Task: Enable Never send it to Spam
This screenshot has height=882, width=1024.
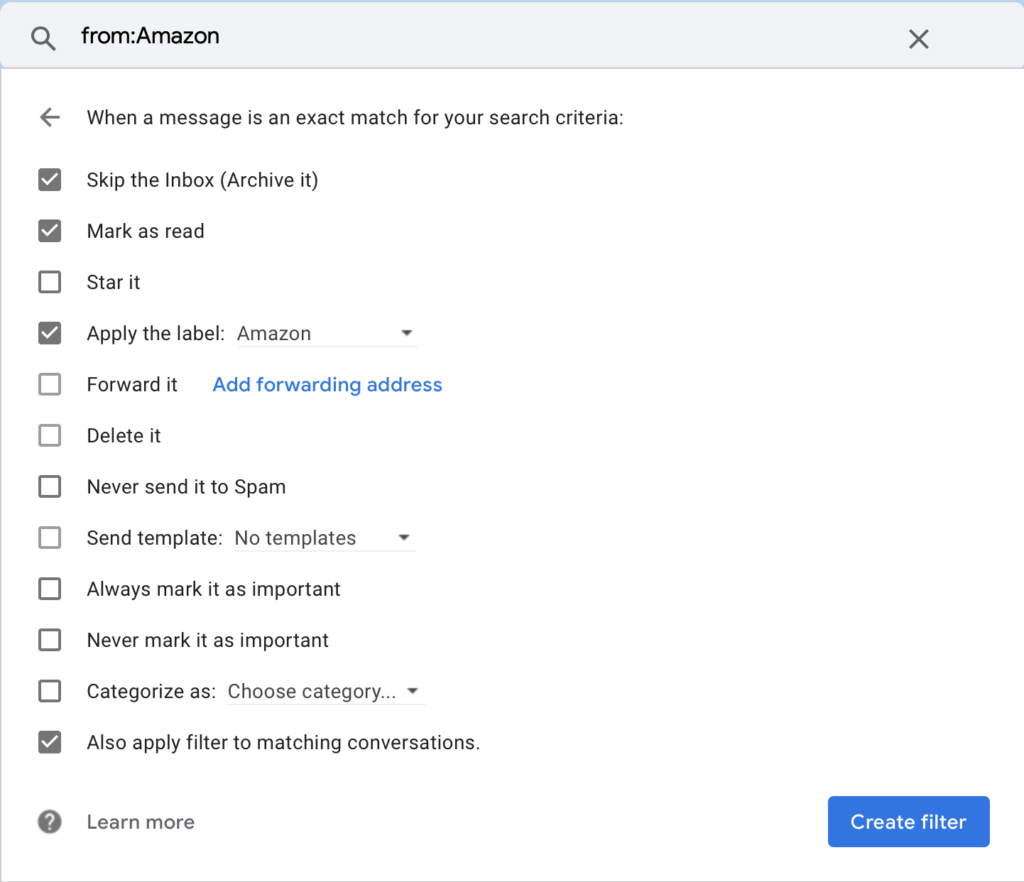Action: tap(50, 486)
